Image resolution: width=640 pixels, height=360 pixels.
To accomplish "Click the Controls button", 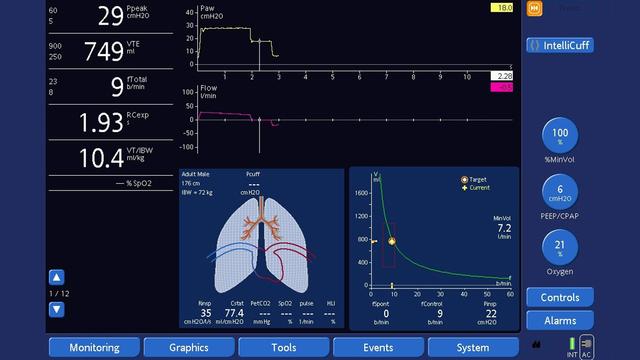I will [x=560, y=297].
